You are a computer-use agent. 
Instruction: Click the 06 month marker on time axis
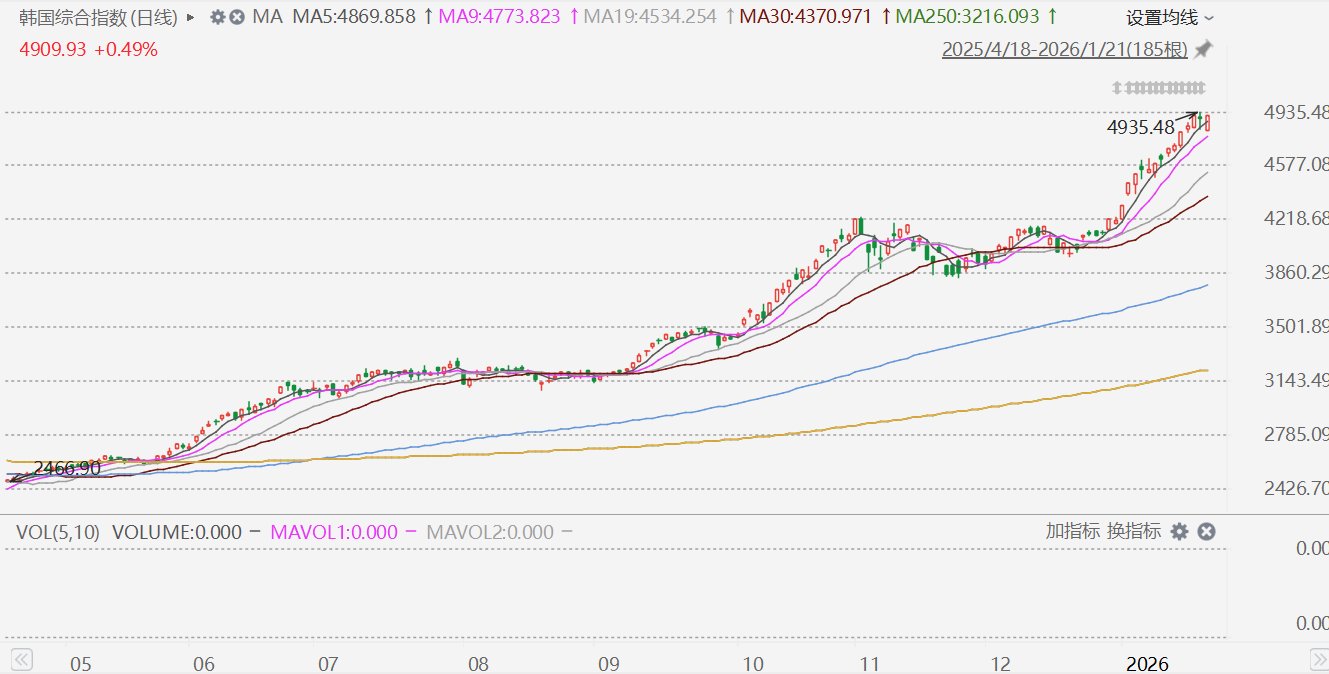point(204,664)
